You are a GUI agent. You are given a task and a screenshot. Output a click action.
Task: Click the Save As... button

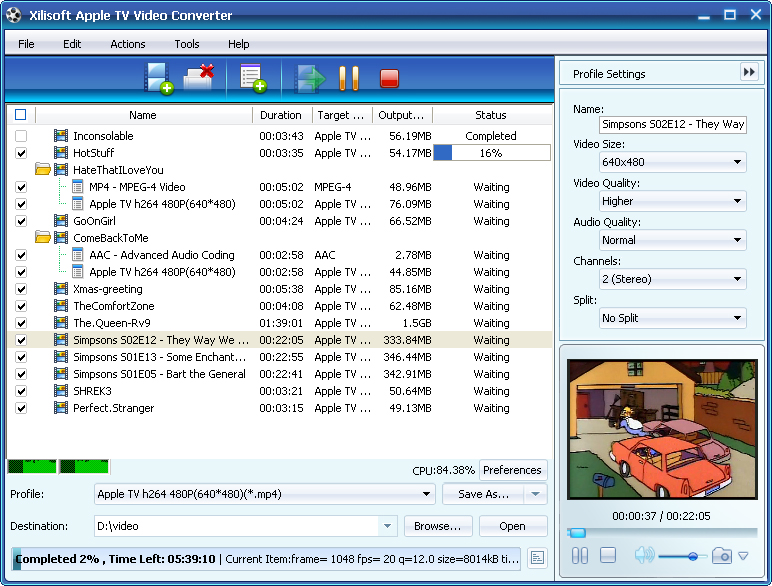[x=483, y=494]
